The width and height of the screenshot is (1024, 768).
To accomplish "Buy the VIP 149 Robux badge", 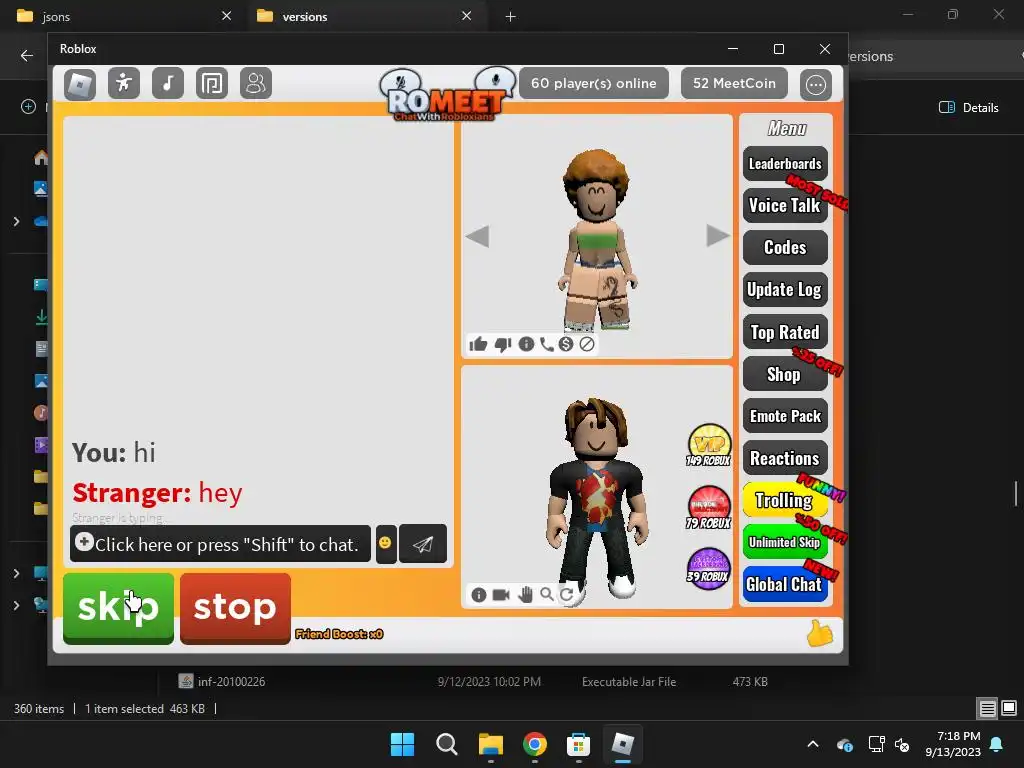I will point(709,445).
